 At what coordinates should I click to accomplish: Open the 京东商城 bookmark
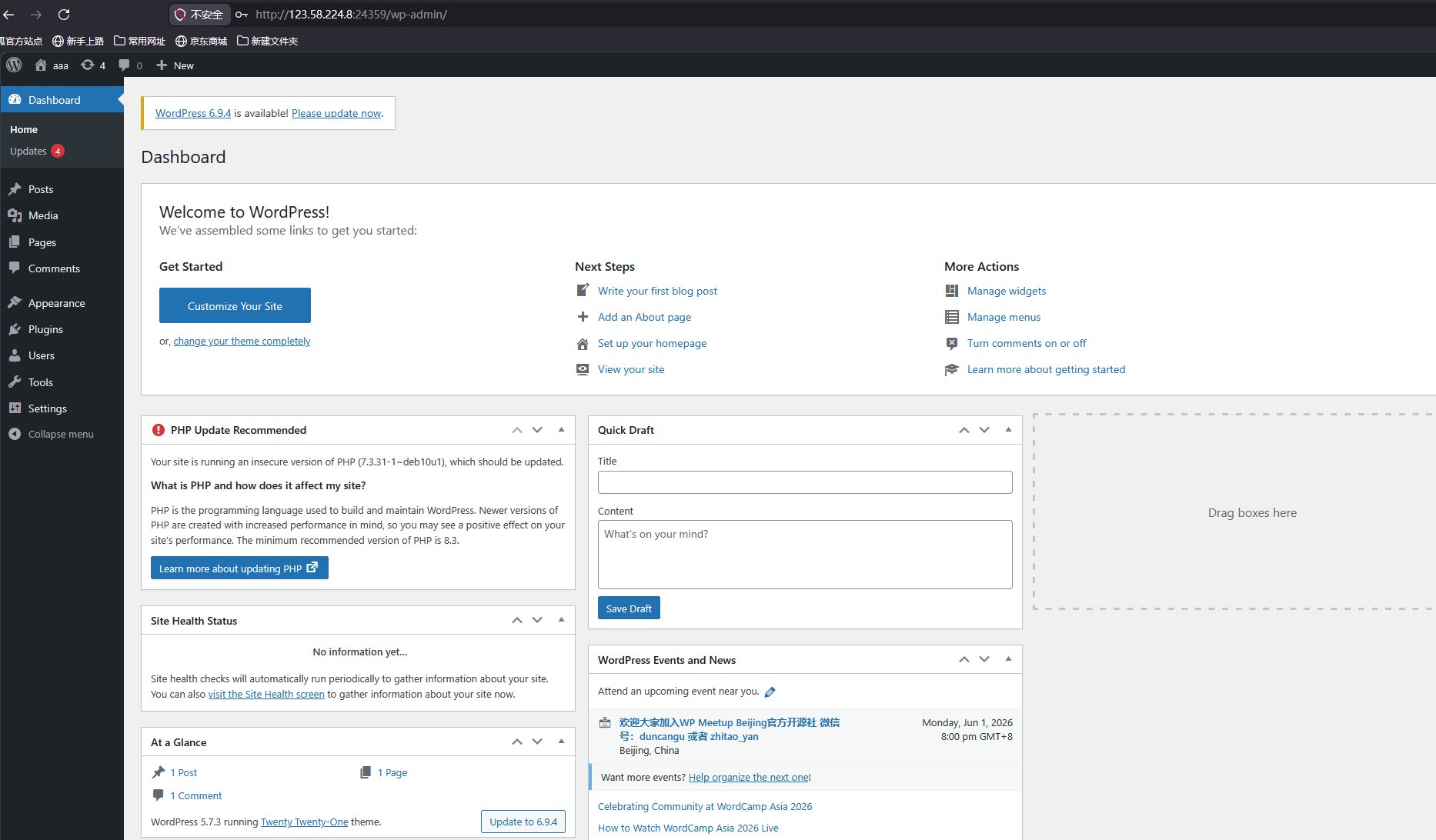point(202,41)
